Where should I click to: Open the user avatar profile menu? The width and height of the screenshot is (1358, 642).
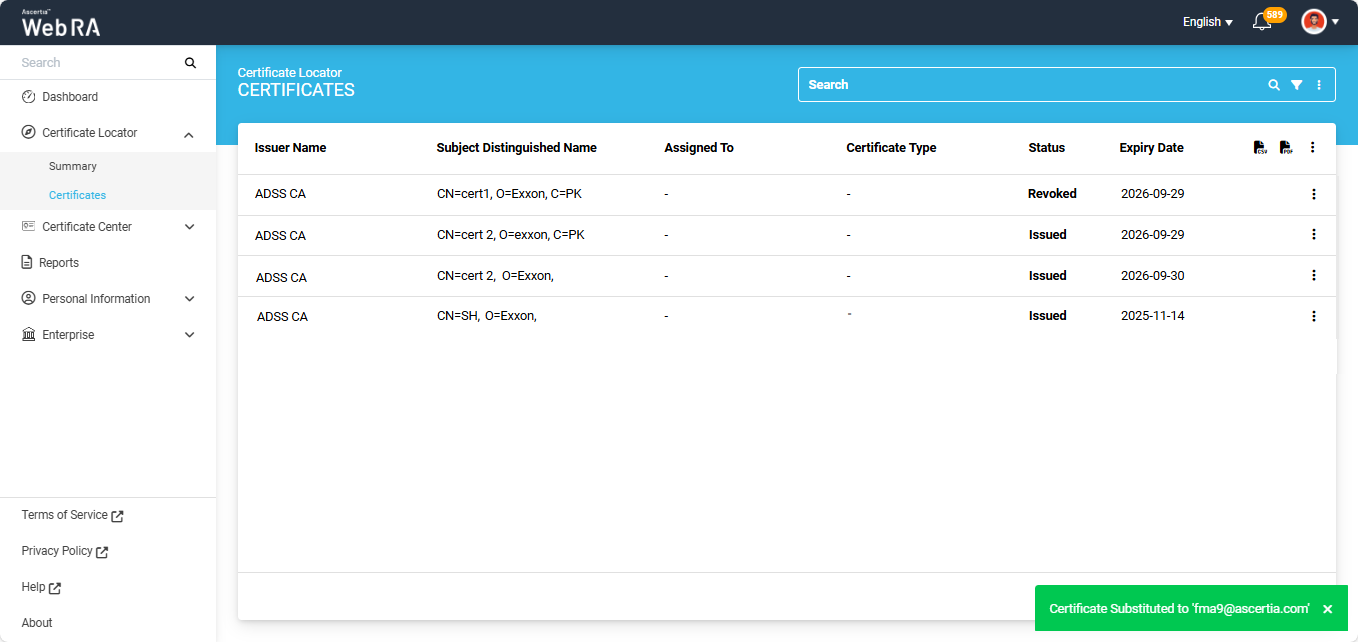click(x=1319, y=22)
